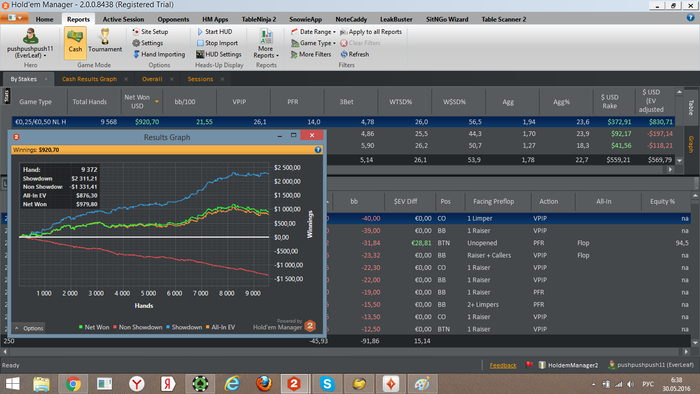Select Cash game mode

coord(75,43)
